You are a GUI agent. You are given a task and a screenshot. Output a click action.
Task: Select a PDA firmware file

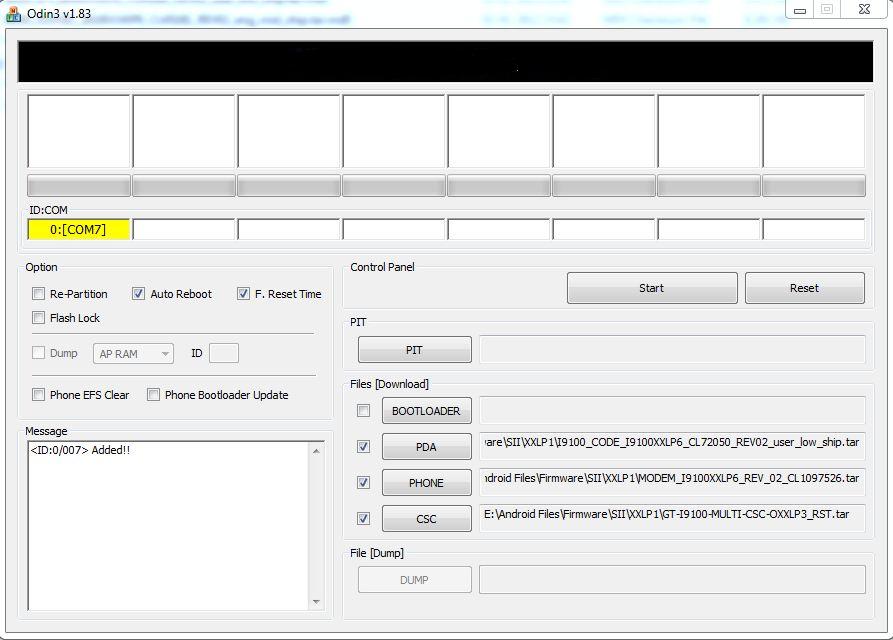tap(427, 446)
